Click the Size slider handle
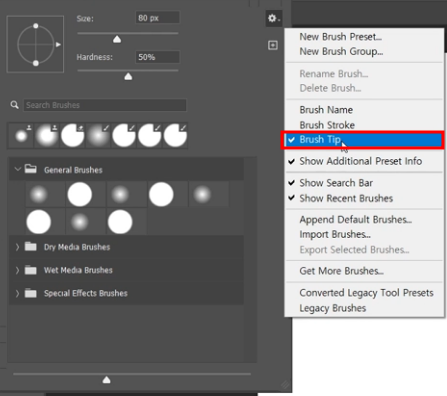The image size is (447, 396). click(x=117, y=40)
